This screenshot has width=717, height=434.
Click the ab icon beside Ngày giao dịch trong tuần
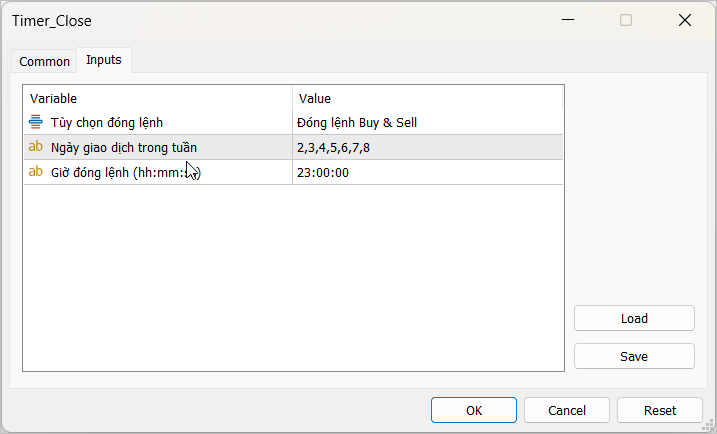tap(36, 148)
